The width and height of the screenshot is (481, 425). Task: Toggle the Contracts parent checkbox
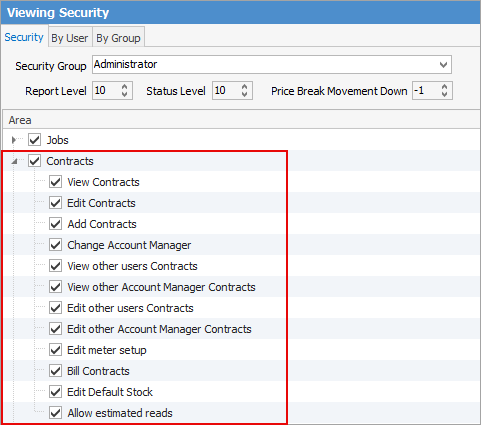pyautogui.click(x=35, y=161)
